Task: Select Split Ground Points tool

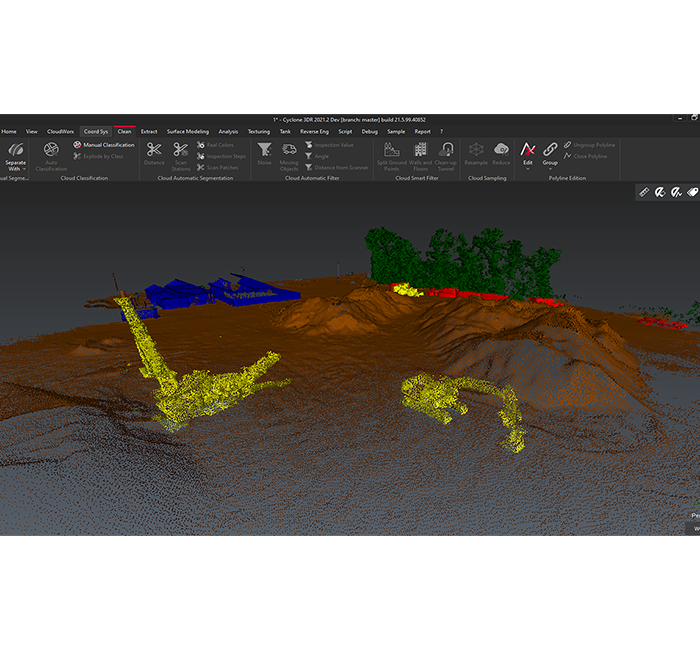Action: [391, 153]
